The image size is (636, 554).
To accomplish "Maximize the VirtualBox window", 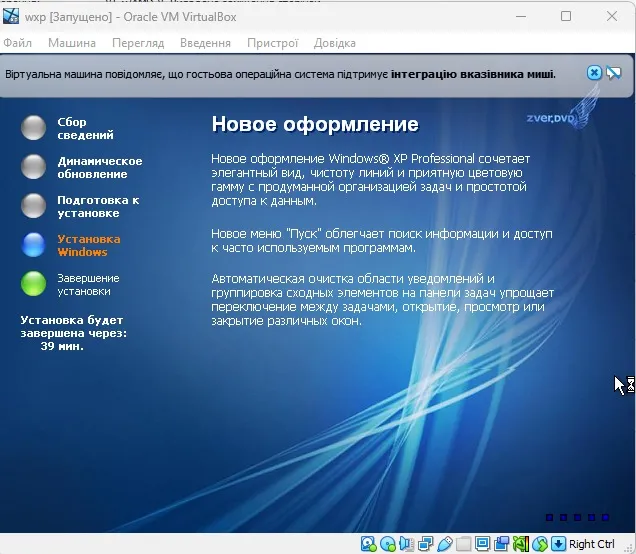I will tap(566, 17).
